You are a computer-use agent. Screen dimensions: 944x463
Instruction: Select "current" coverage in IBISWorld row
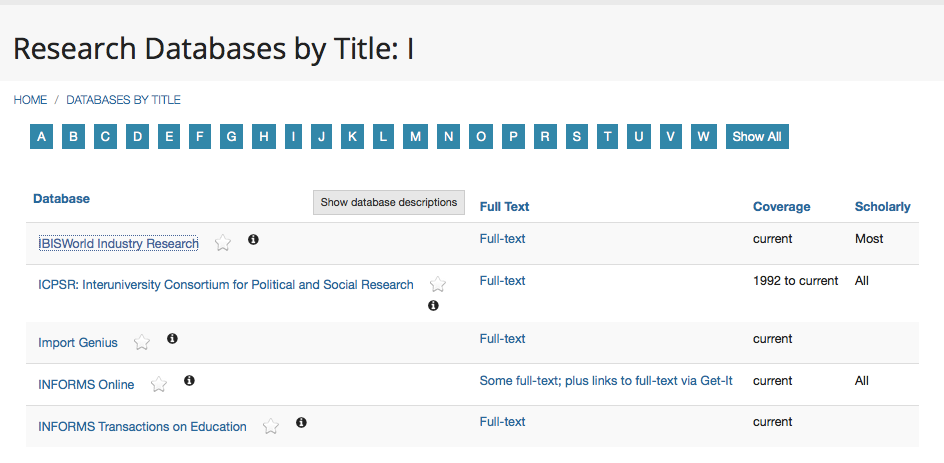point(772,238)
